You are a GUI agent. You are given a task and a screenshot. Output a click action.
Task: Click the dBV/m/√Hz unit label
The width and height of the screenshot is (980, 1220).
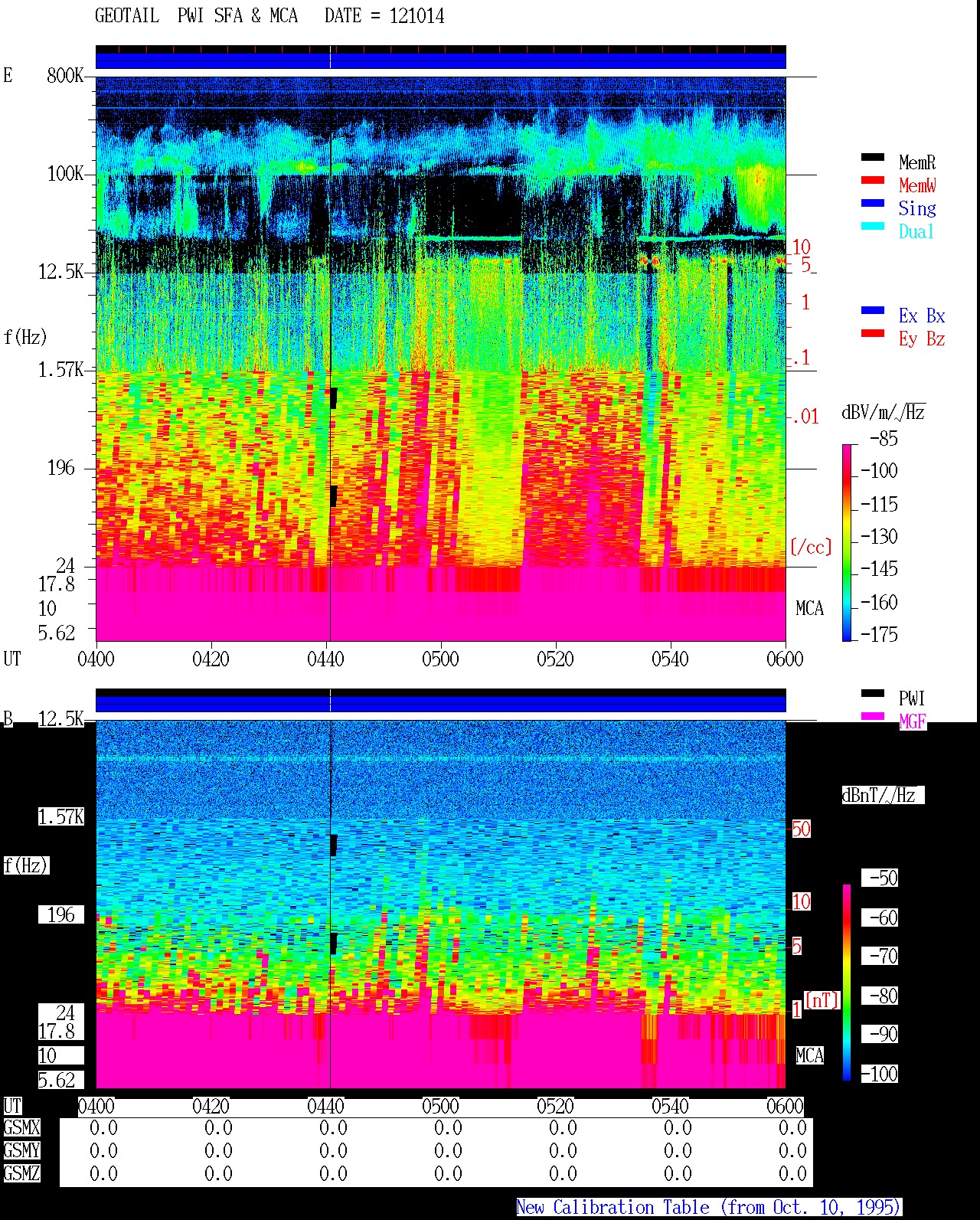883,413
